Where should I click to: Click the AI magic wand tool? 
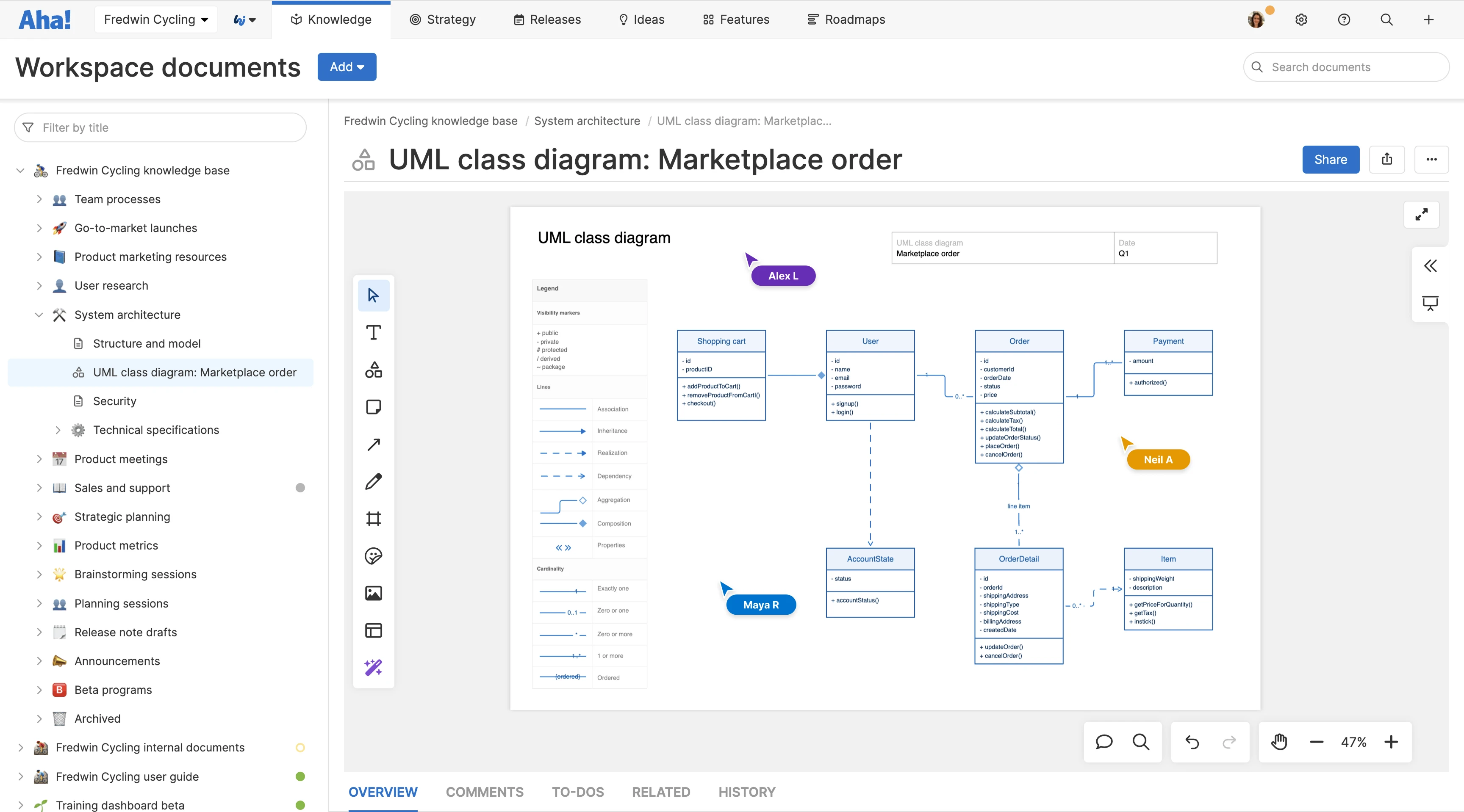(x=373, y=667)
